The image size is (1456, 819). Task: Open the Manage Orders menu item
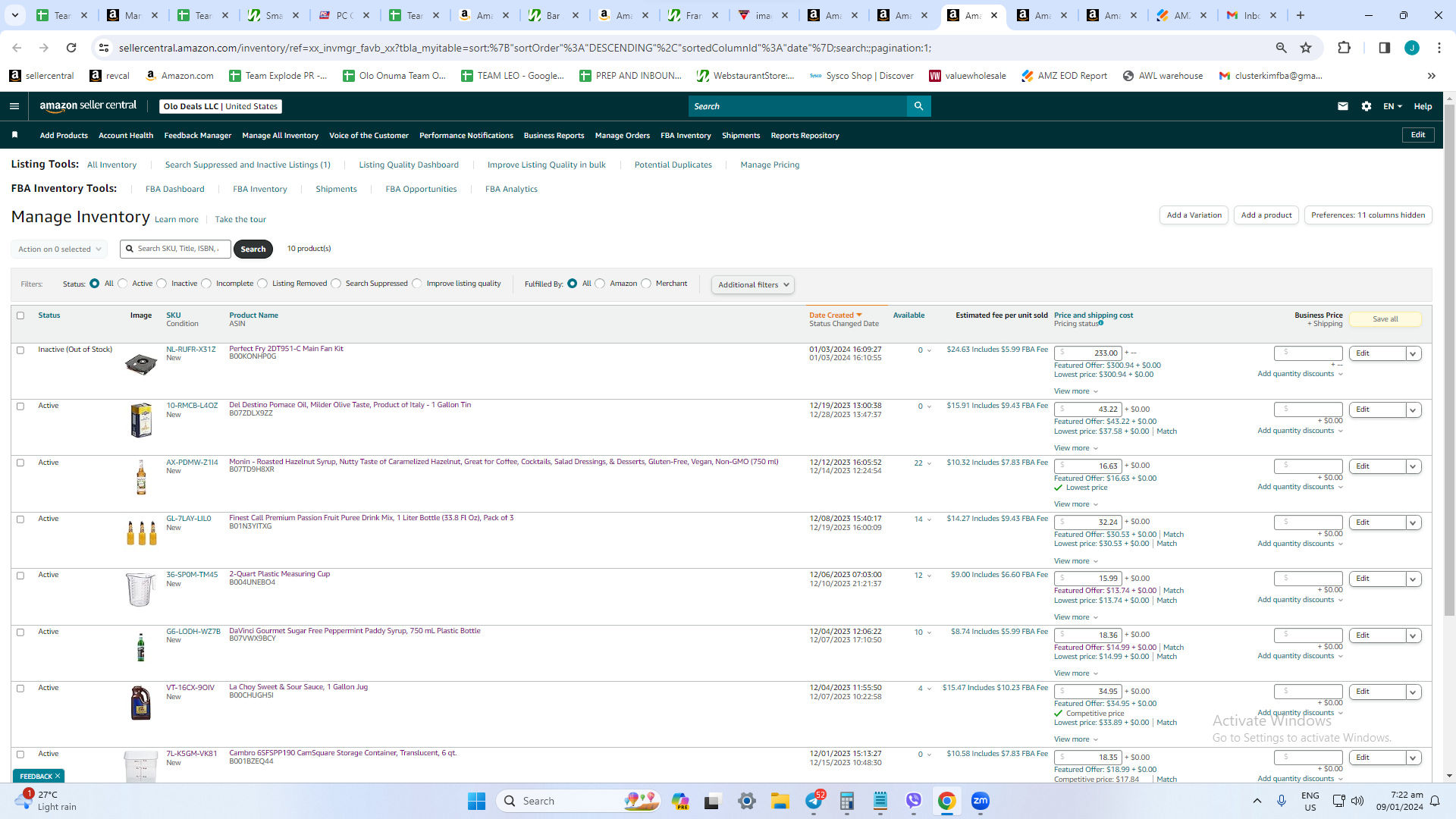coord(623,136)
